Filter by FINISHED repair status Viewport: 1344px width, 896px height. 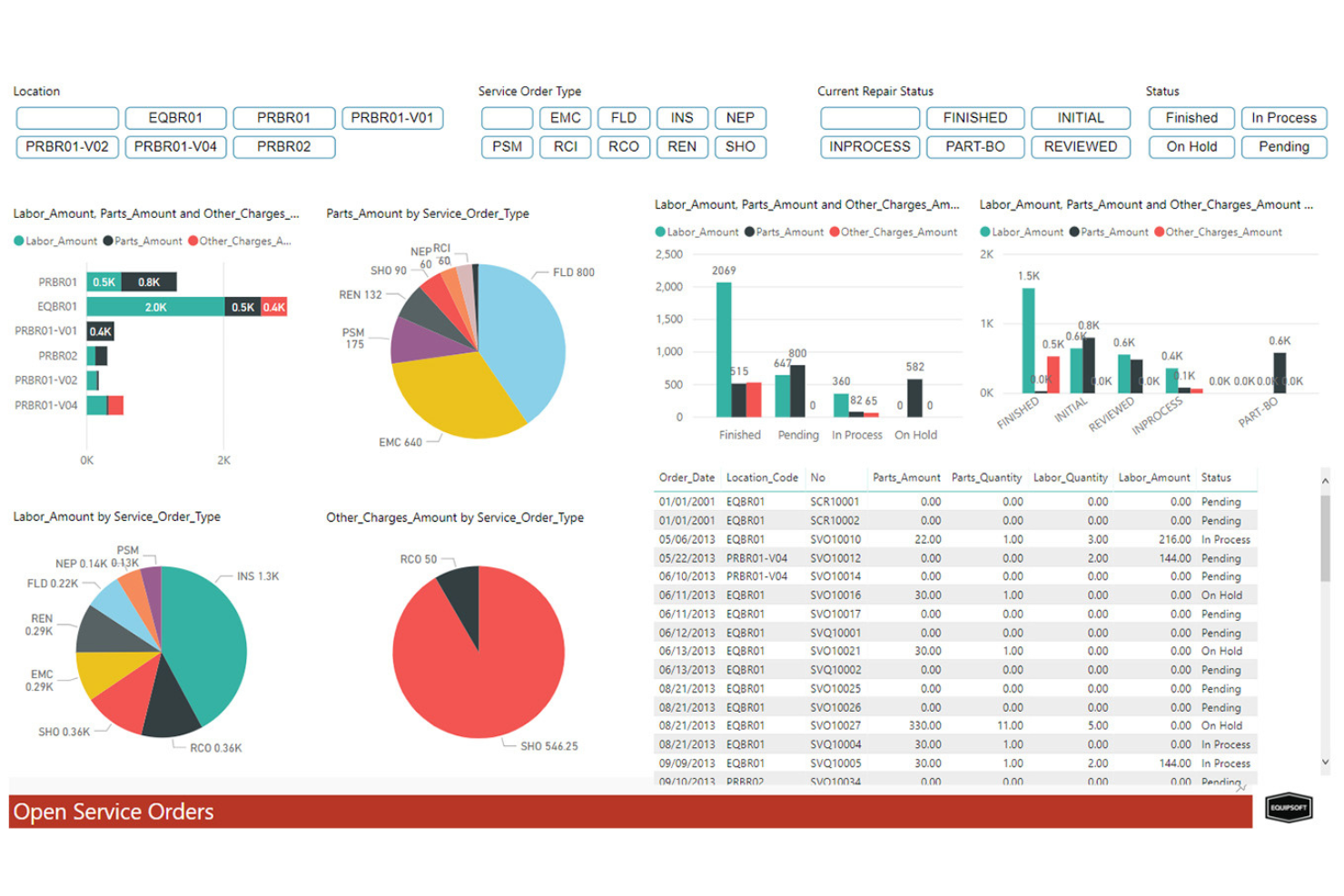[x=974, y=118]
